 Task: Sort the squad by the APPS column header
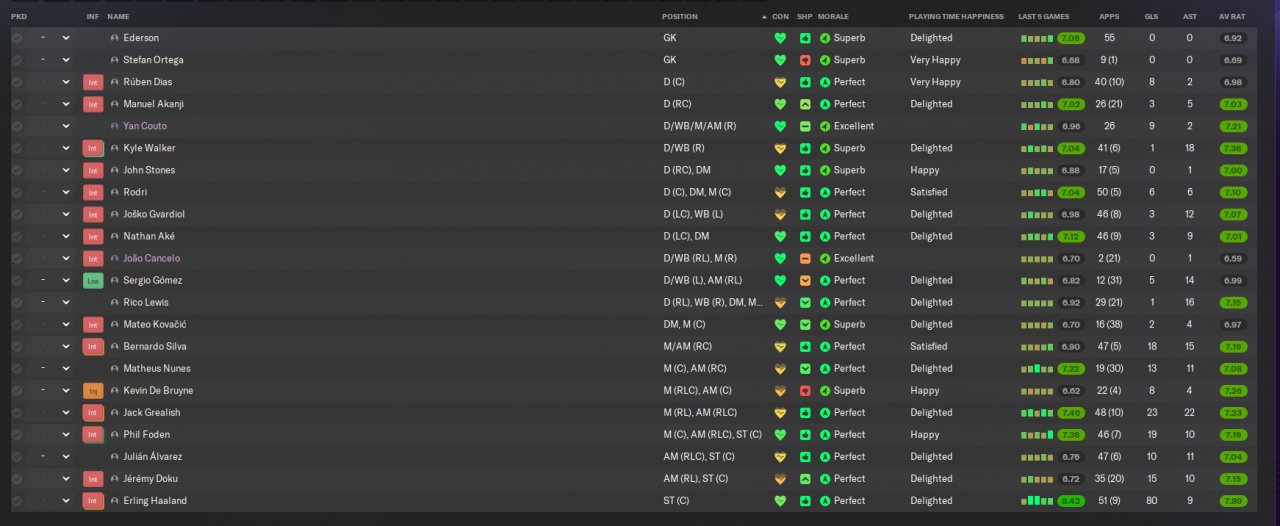(1109, 17)
